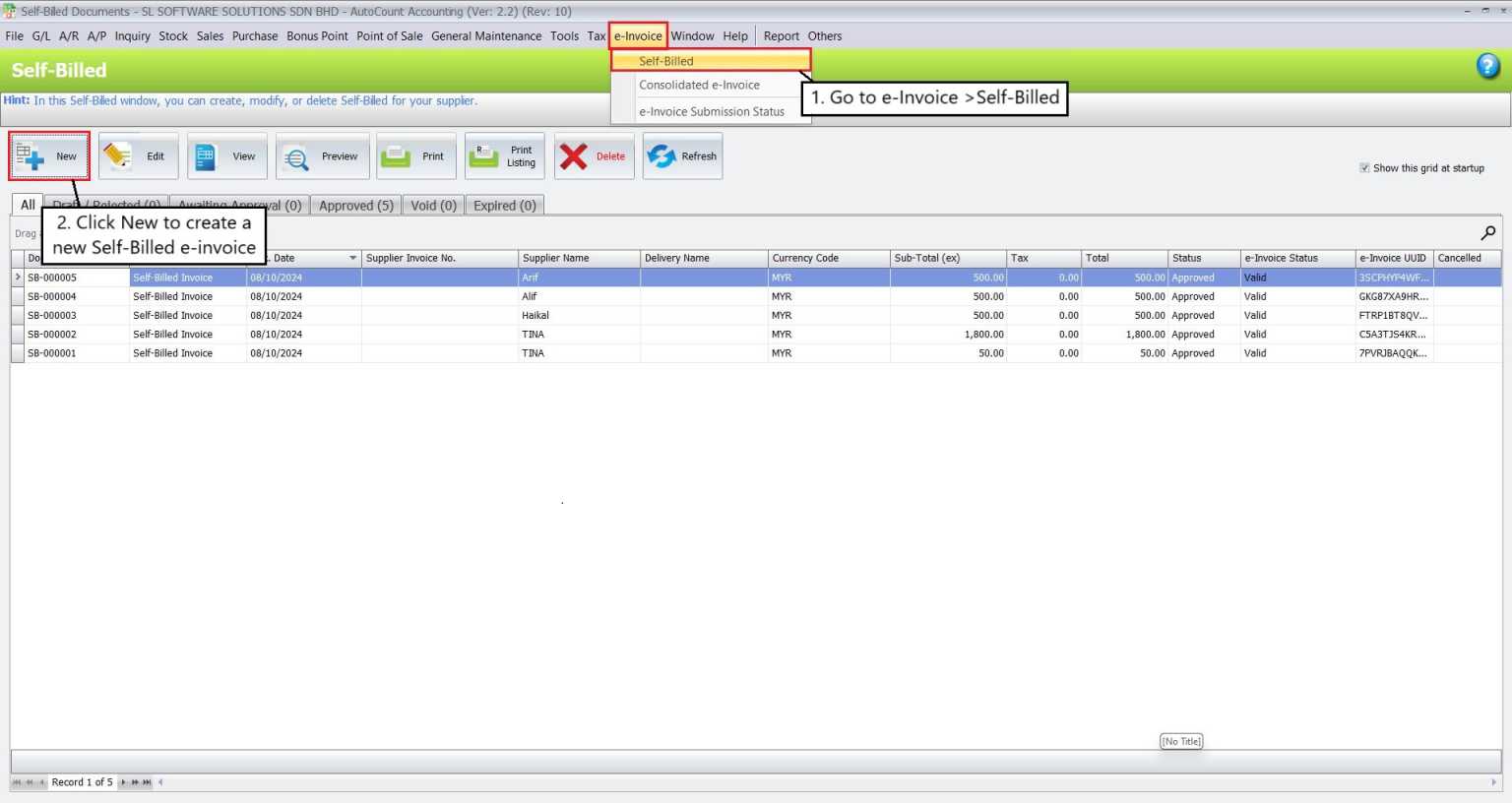Click the Supplier Invoice No. column header

pos(440,258)
